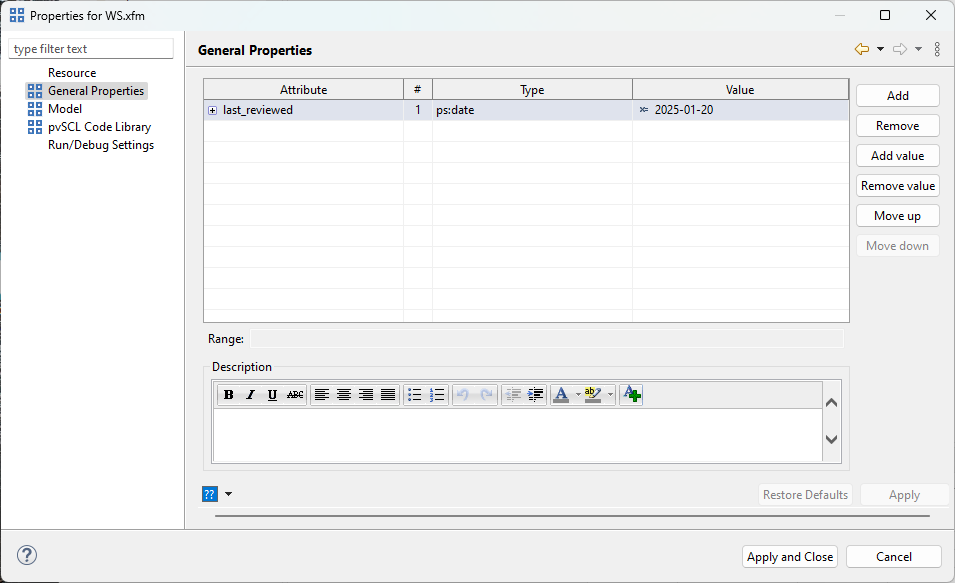Click Apply and Close
Viewport: 955px width, 583px height.
tap(789, 556)
